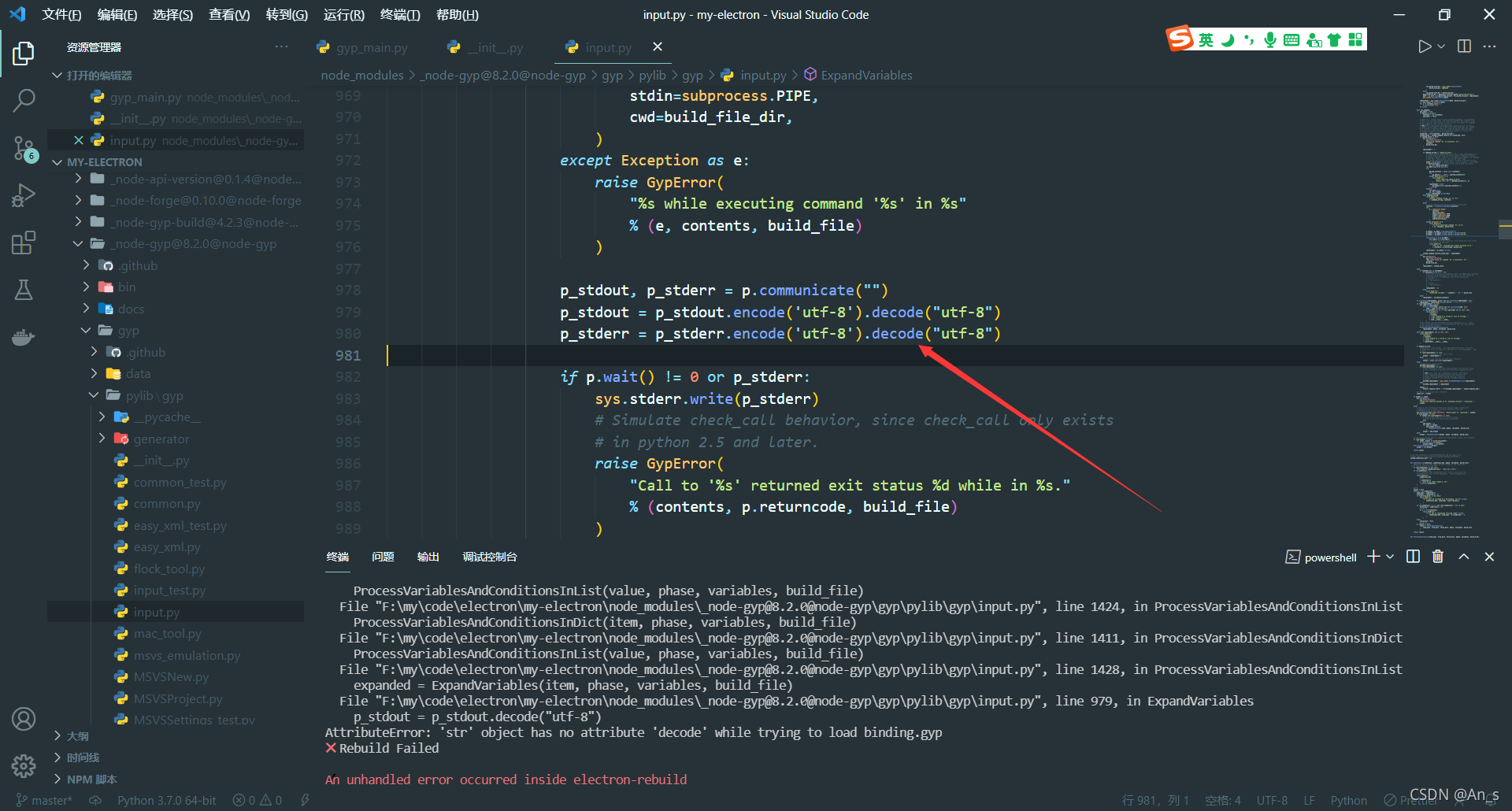The width and height of the screenshot is (1512, 811).
Task: Run the Python file with play button
Action: 1425,46
